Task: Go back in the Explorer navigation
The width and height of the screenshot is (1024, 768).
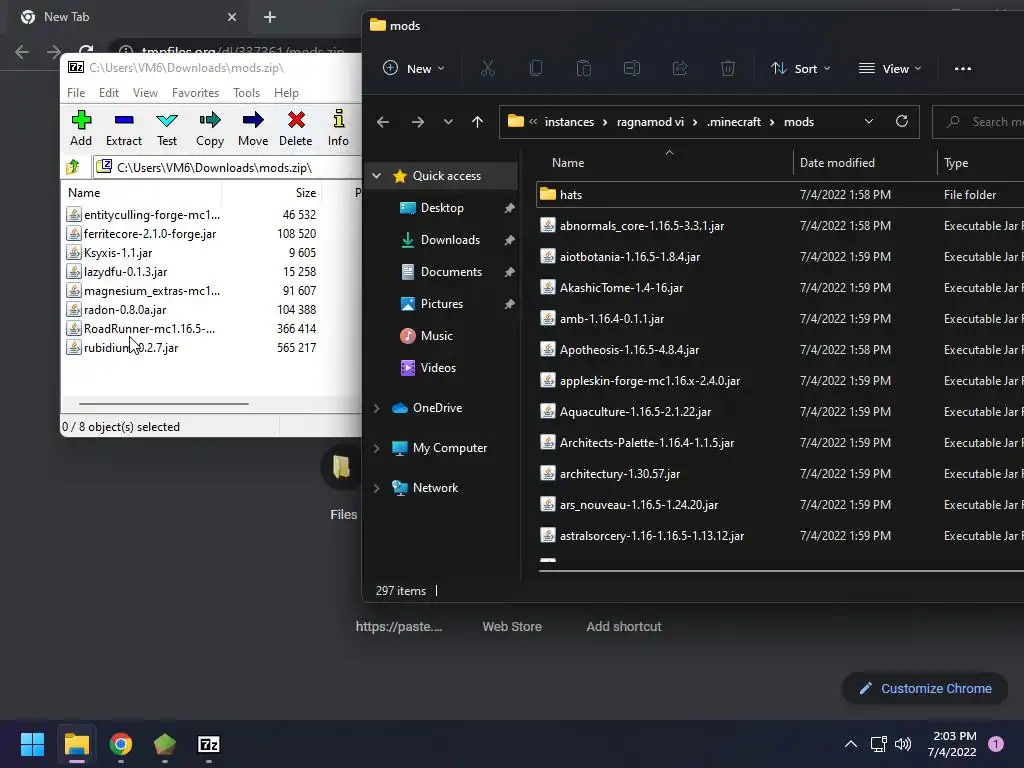Action: pyautogui.click(x=383, y=122)
